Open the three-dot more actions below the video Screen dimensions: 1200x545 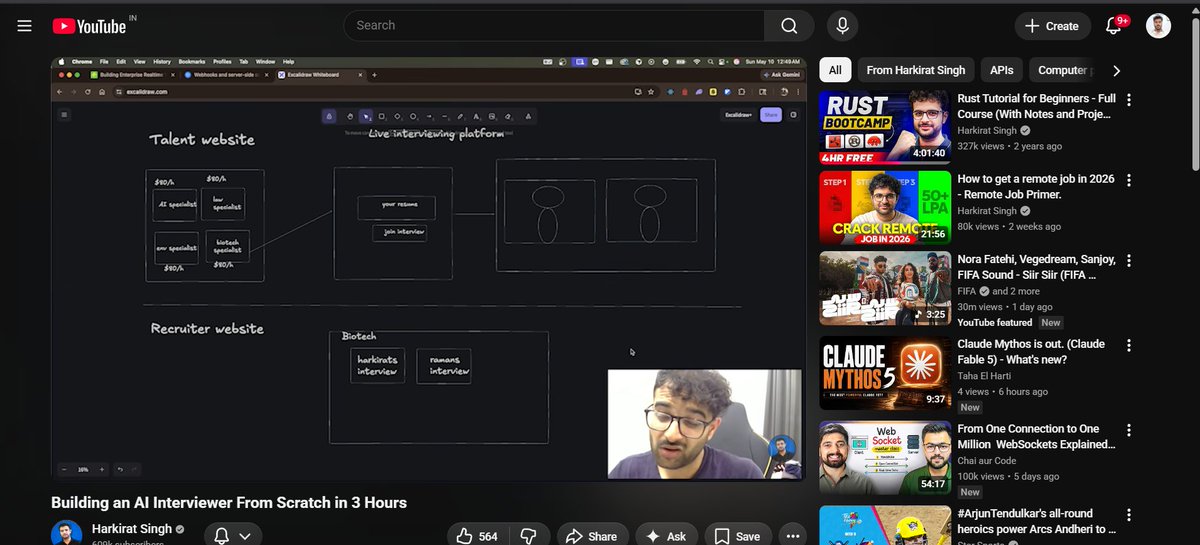(792, 536)
